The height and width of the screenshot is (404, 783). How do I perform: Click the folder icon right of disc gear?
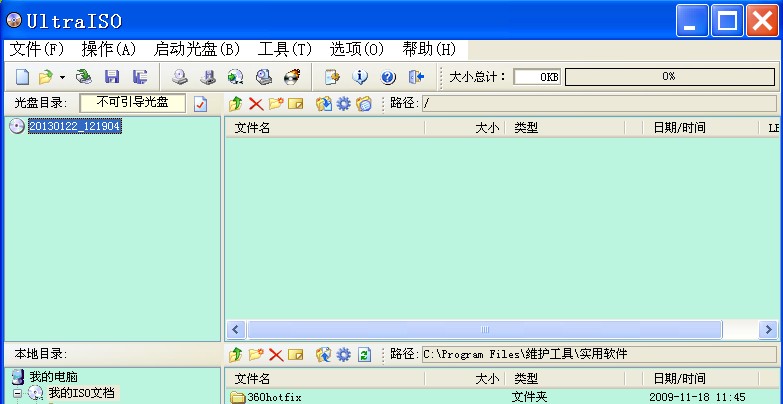point(364,104)
